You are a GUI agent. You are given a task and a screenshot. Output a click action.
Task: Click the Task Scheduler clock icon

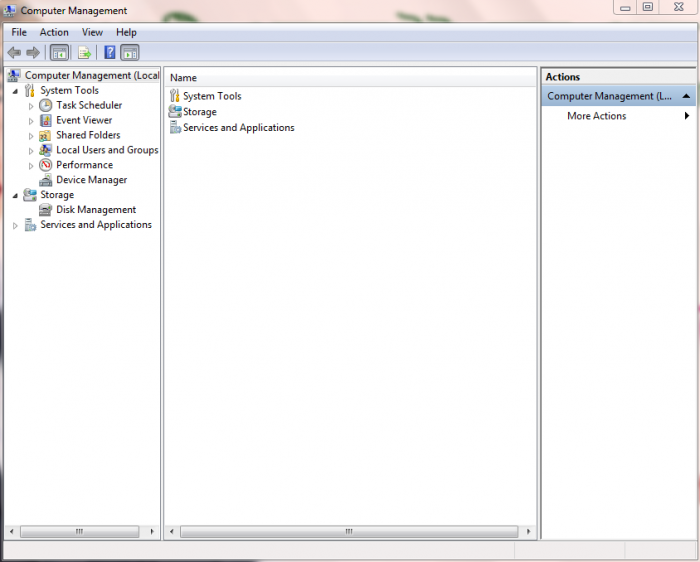pyautogui.click(x=46, y=105)
